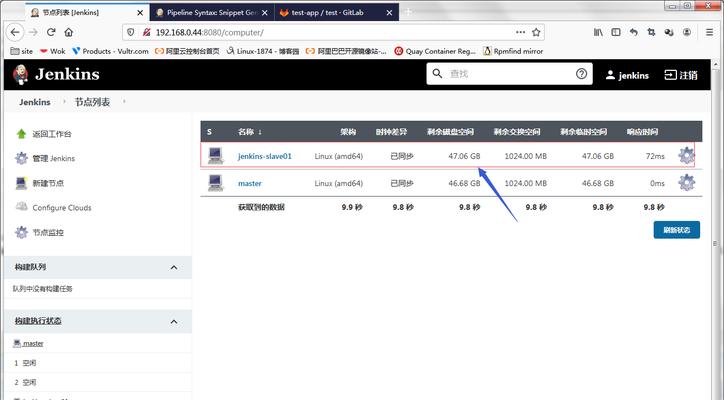Open Firefox library icon
Viewport: 724px width, 400px height.
(598, 32)
